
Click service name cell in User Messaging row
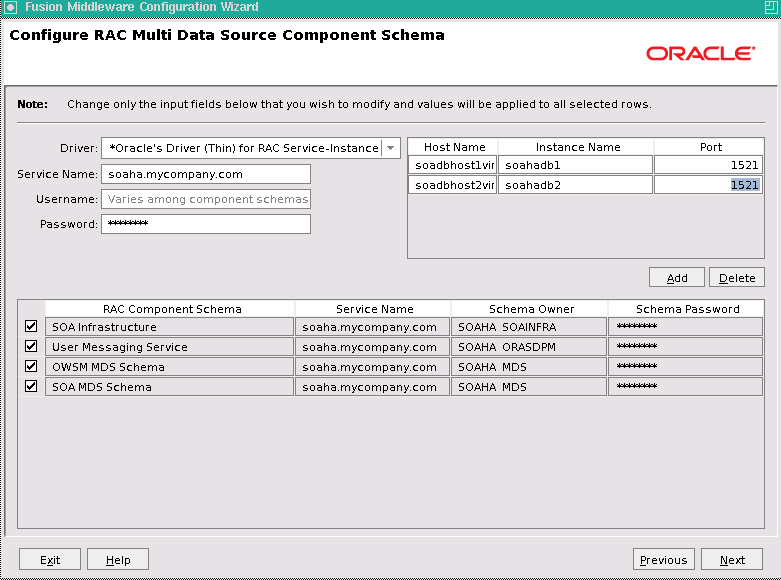pos(373,347)
